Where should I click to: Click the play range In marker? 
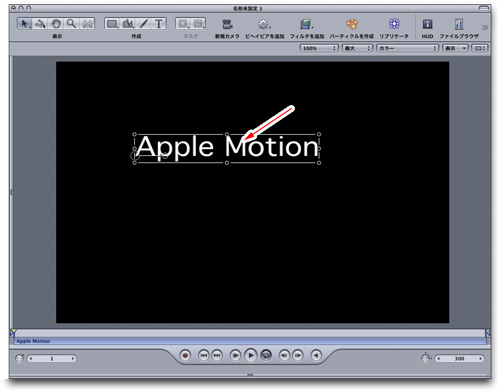pyautogui.click(x=13, y=332)
